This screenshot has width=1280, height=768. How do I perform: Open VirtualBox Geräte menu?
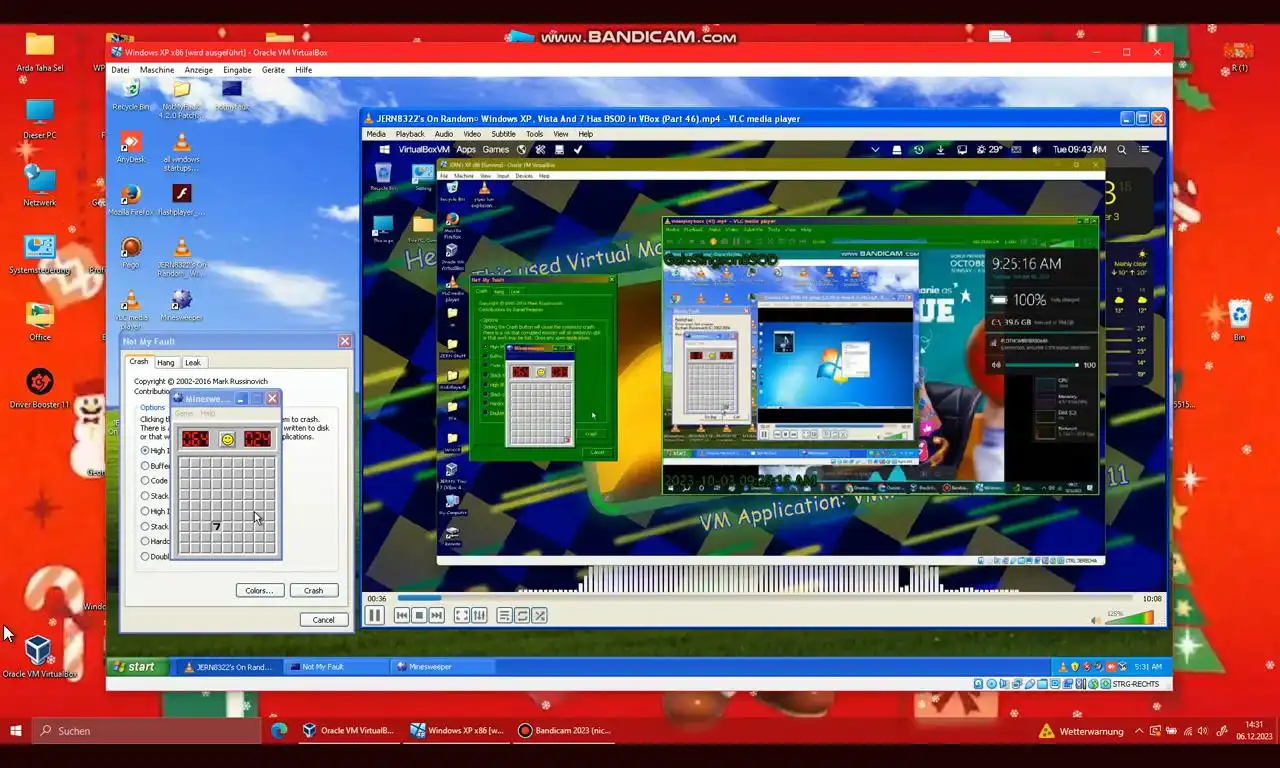pos(273,70)
